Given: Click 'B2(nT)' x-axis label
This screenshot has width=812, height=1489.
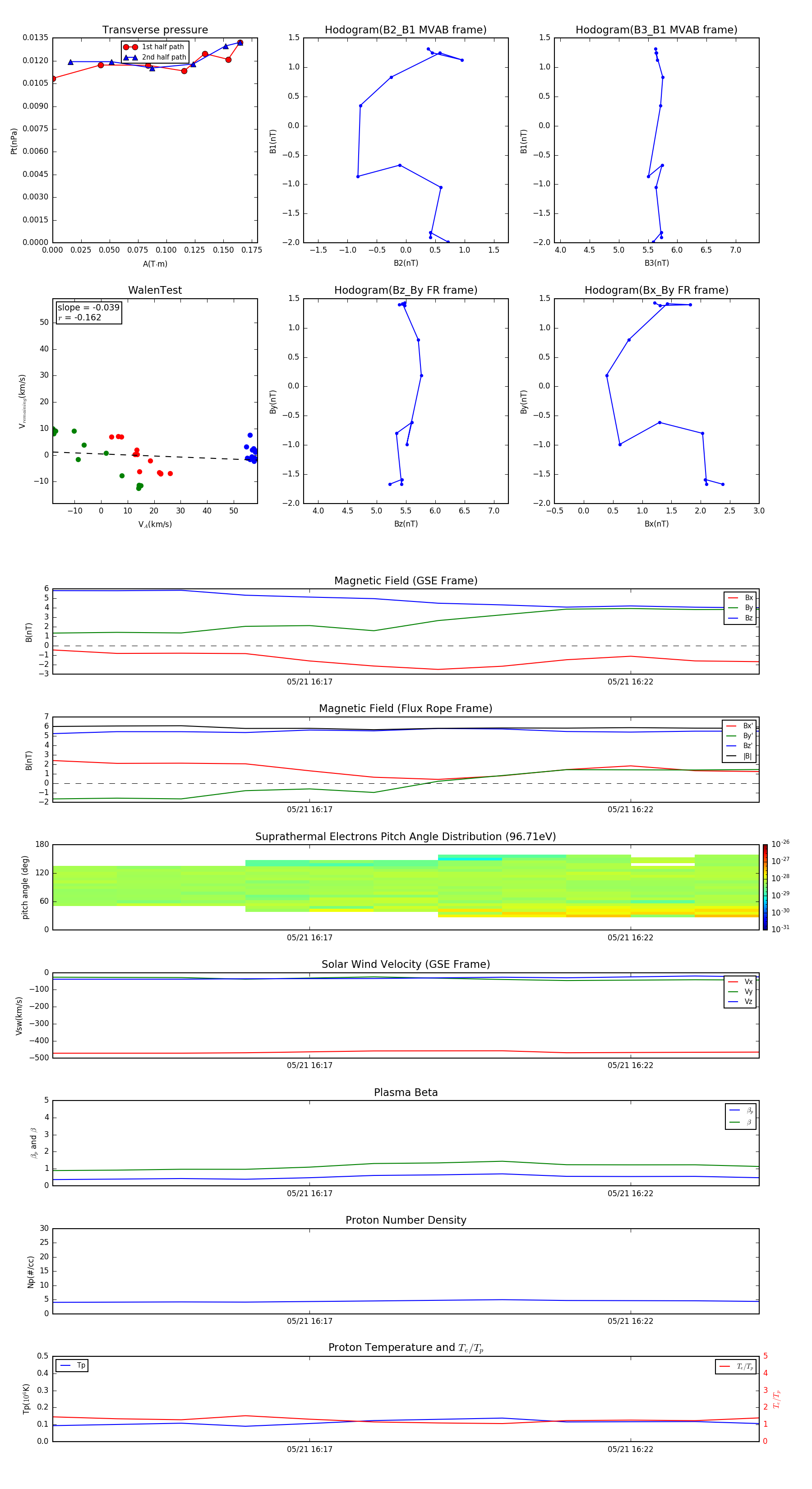Looking at the screenshot, I should click(x=406, y=263).
